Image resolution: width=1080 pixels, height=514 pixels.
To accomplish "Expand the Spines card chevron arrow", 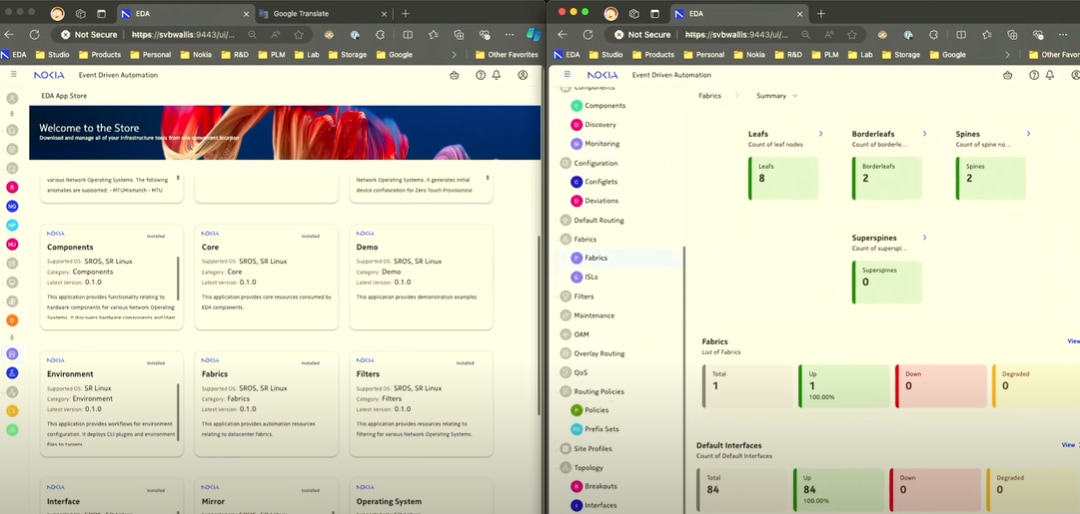I will 1028,134.
